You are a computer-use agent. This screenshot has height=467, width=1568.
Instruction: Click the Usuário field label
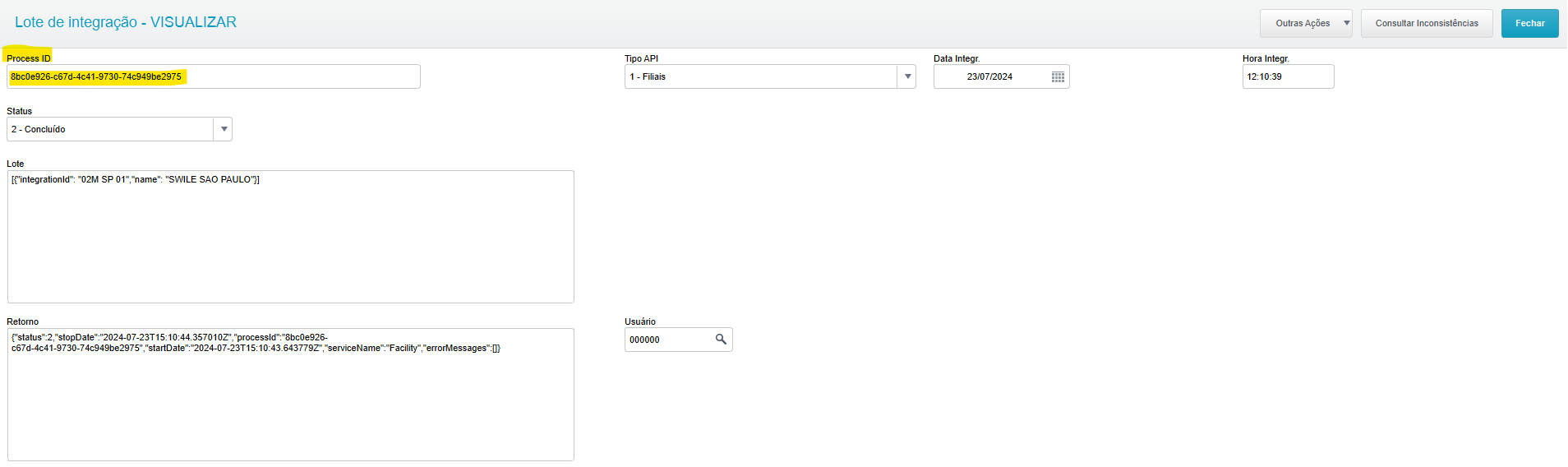click(640, 321)
